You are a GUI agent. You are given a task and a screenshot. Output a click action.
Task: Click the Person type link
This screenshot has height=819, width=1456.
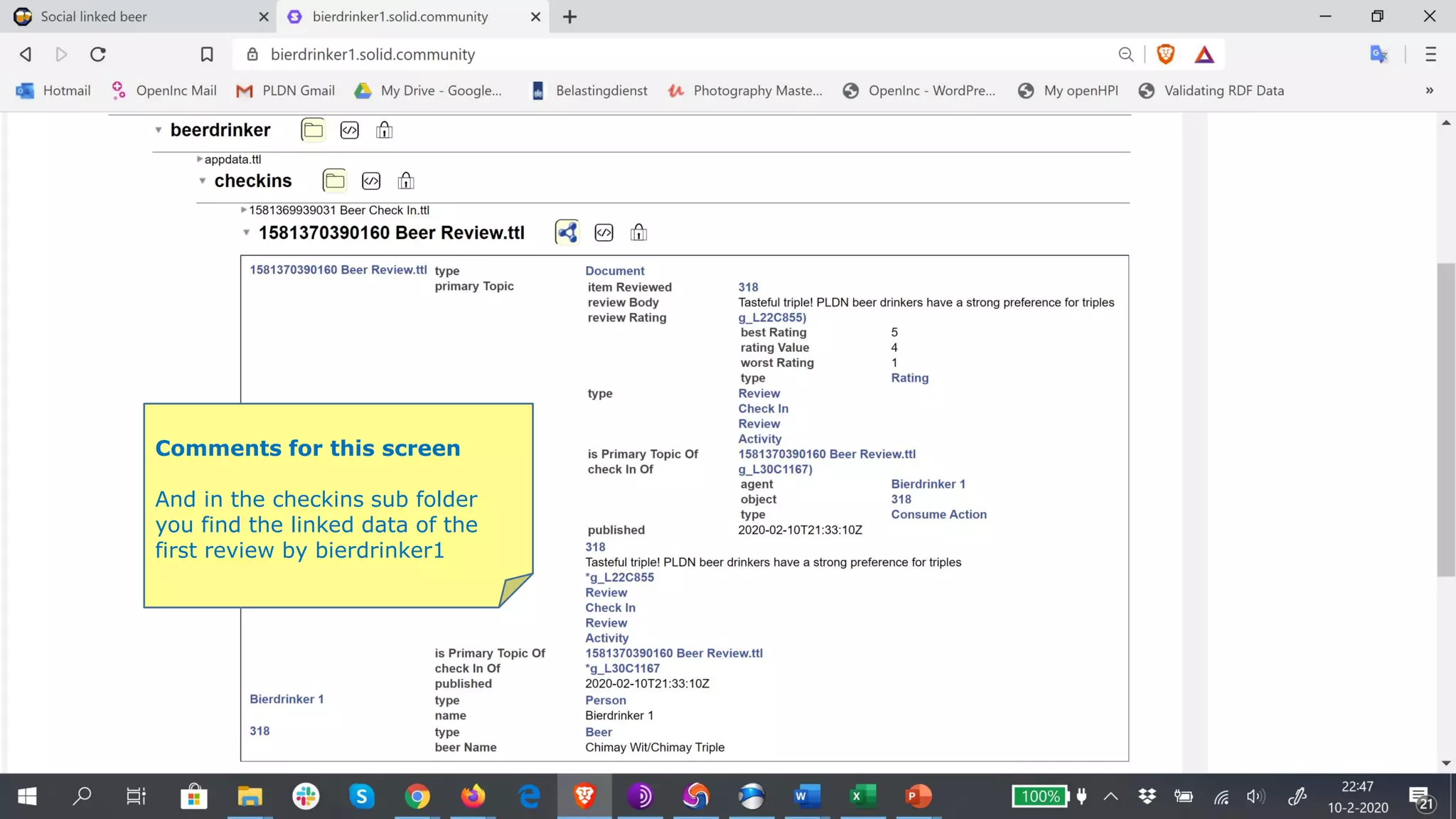pyautogui.click(x=605, y=700)
